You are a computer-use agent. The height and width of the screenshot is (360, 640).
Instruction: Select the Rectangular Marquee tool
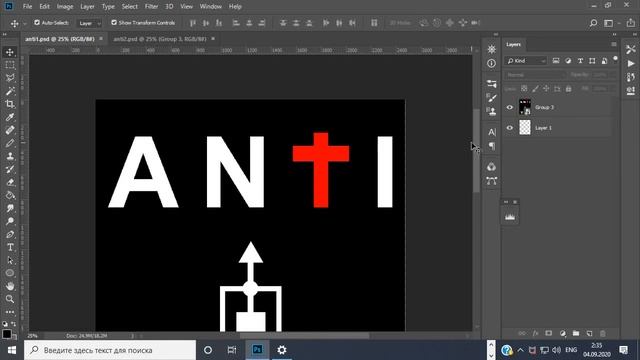(x=10, y=65)
